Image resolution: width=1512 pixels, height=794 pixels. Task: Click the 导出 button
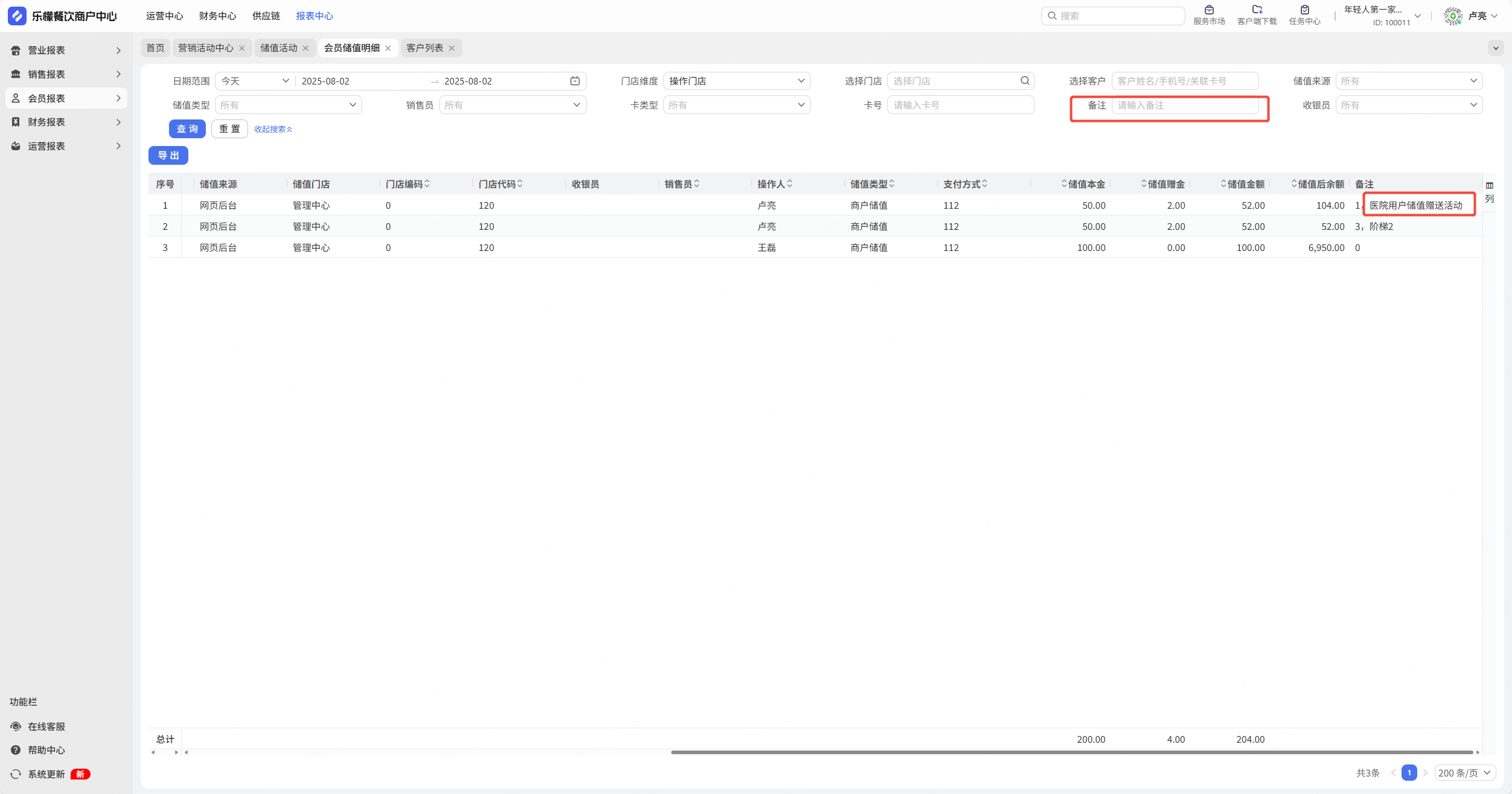tap(168, 156)
